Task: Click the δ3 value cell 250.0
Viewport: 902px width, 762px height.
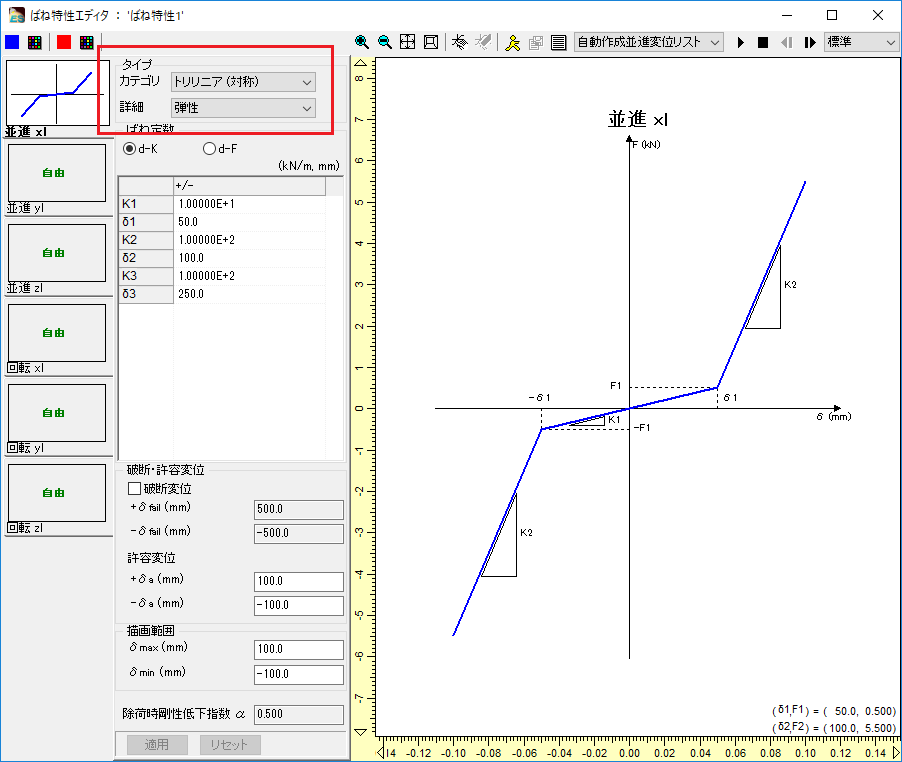Action: click(x=249, y=294)
